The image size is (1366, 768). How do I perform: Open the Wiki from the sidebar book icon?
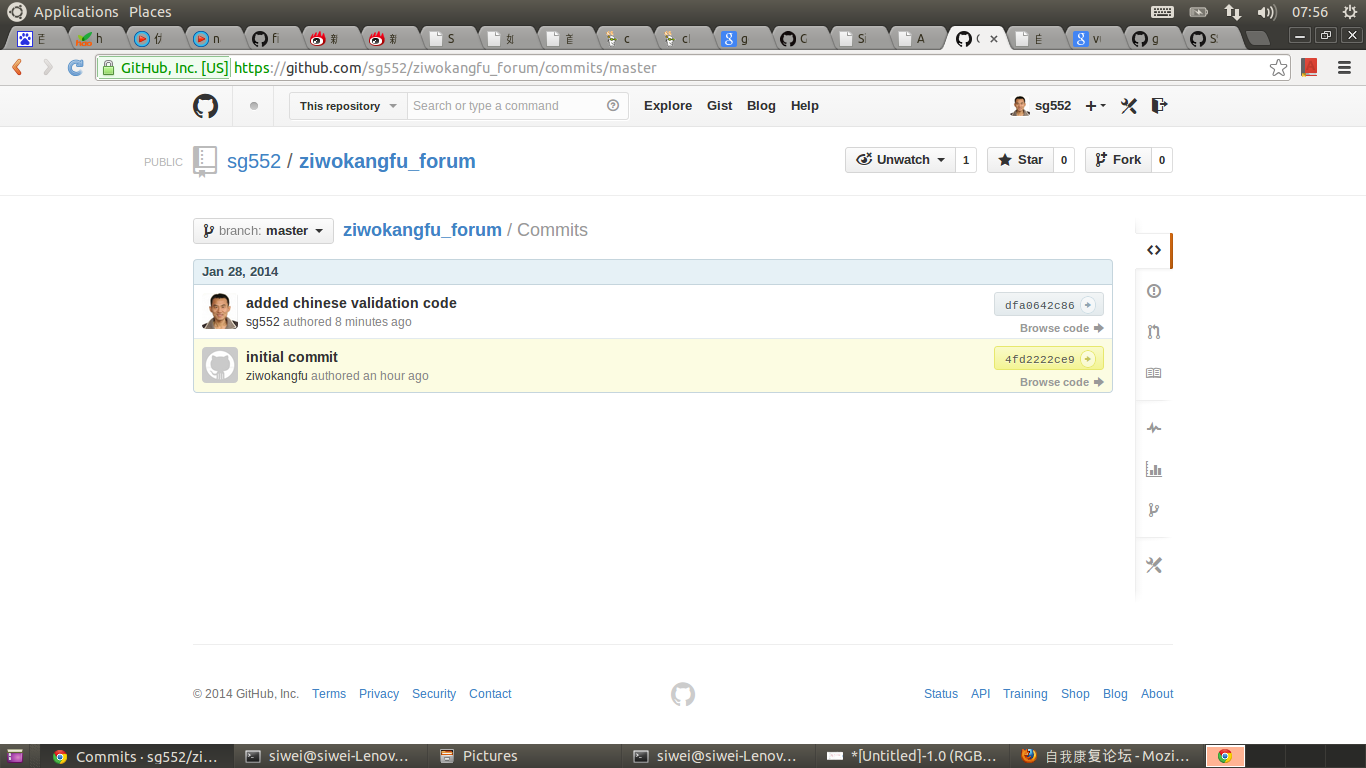pos(1154,372)
